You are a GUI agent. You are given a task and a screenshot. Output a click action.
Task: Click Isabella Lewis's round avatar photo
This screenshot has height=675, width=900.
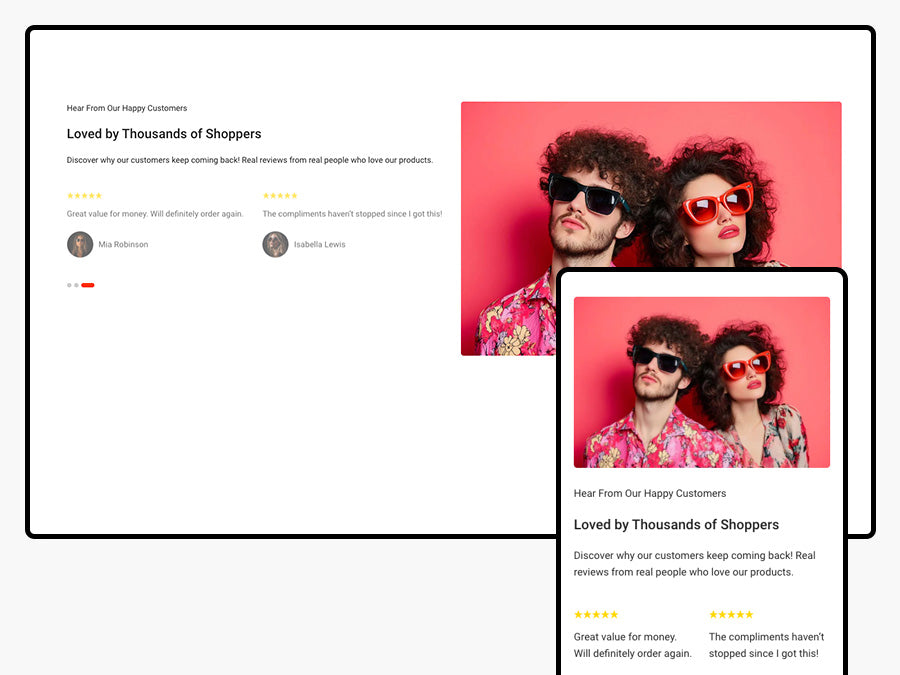point(276,245)
